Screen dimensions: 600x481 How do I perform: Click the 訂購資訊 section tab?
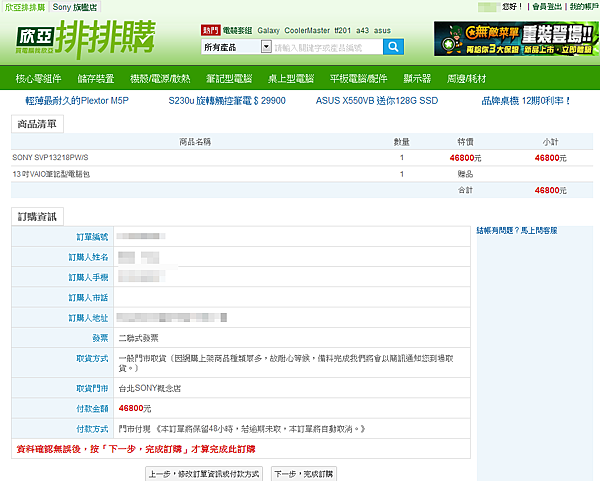click(37, 217)
